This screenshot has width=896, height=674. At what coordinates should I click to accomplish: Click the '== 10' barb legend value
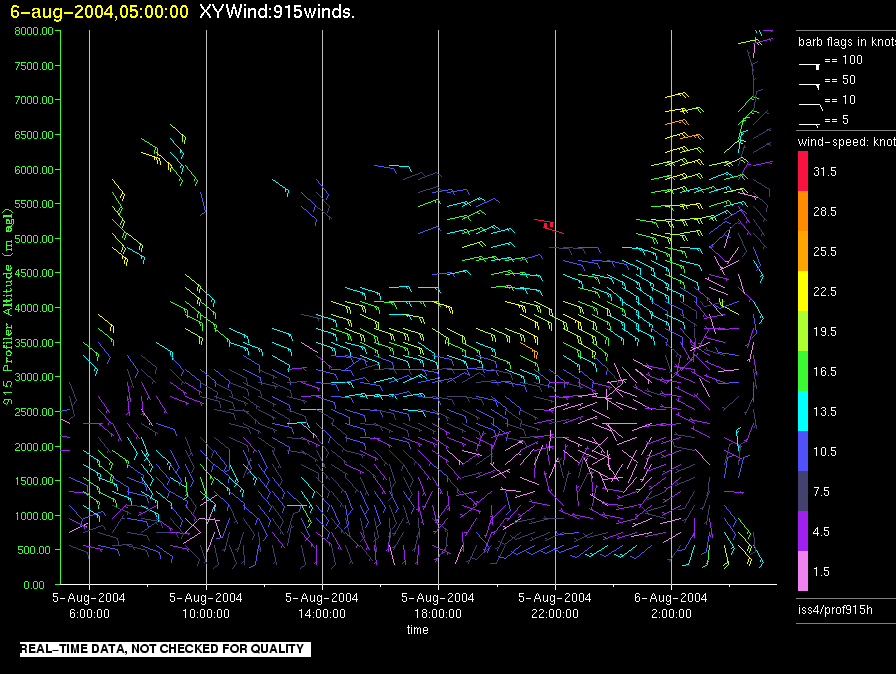(840, 100)
